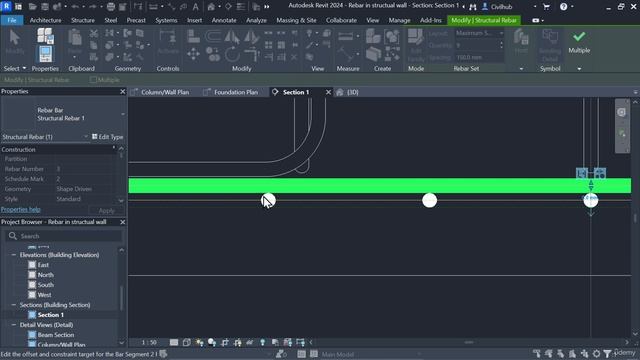Click the Apply button in Properties

pyautogui.click(x=107, y=211)
